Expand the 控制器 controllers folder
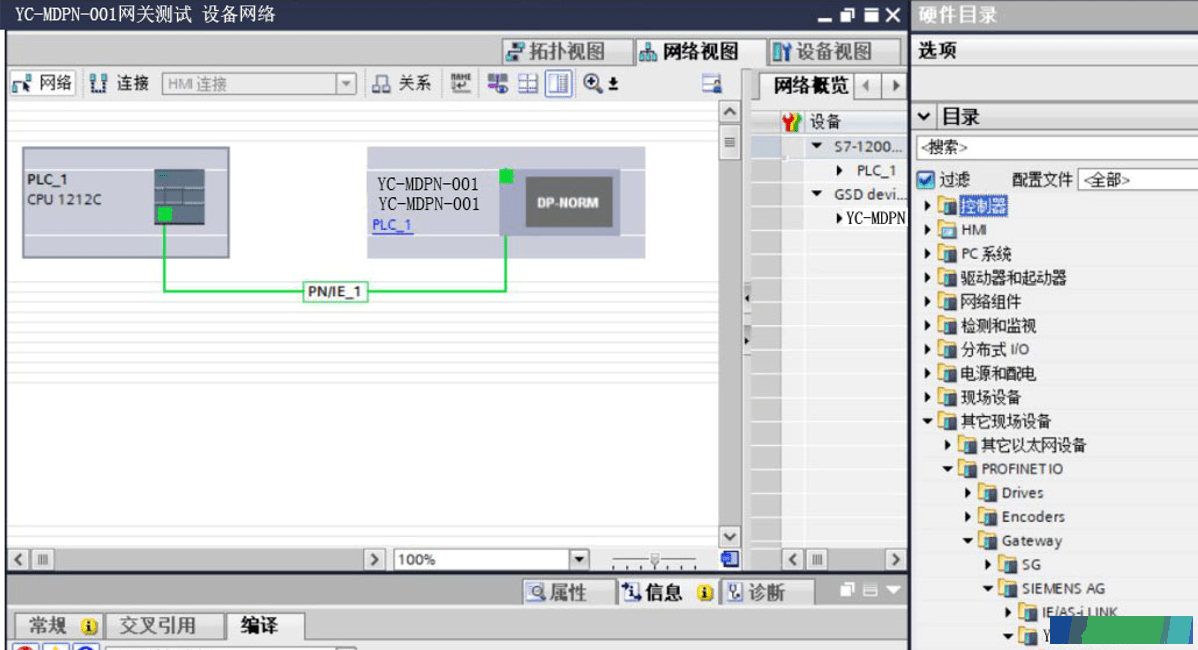Image resolution: width=1198 pixels, height=650 pixels. [x=928, y=205]
